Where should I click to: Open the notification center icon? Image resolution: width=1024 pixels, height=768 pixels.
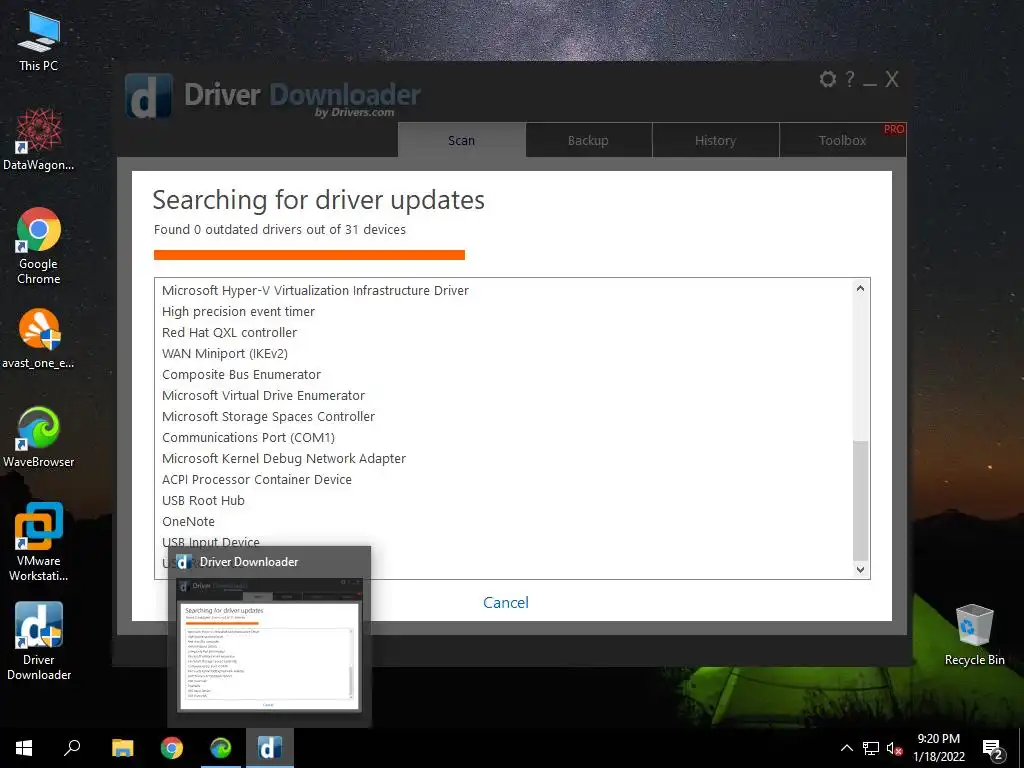coord(993,749)
